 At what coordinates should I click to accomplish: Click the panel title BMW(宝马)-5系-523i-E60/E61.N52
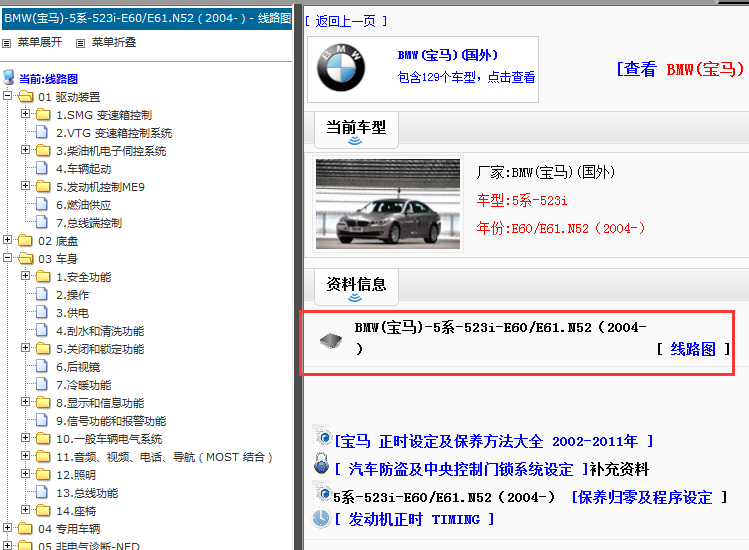(147, 19)
